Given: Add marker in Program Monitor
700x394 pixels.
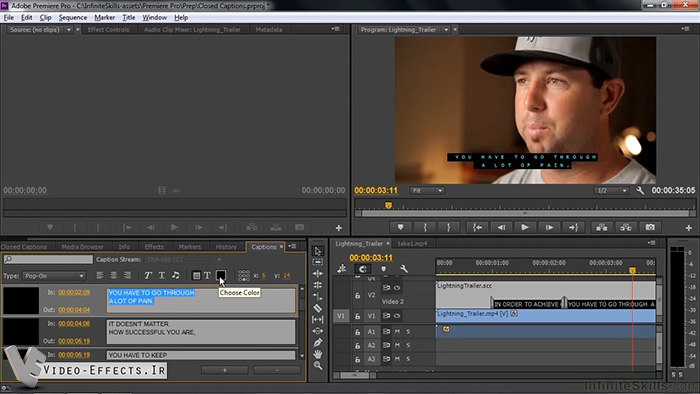Looking at the screenshot, I should pos(400,228).
